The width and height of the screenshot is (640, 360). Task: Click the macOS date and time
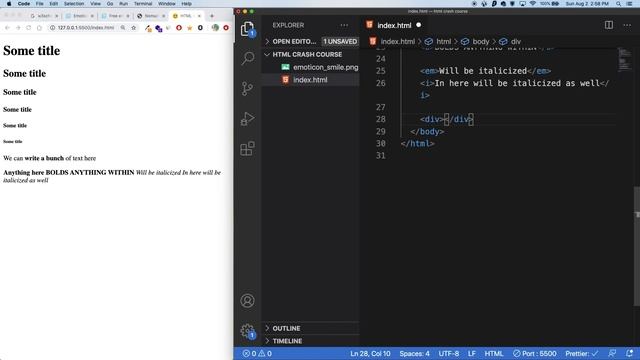point(587,4)
